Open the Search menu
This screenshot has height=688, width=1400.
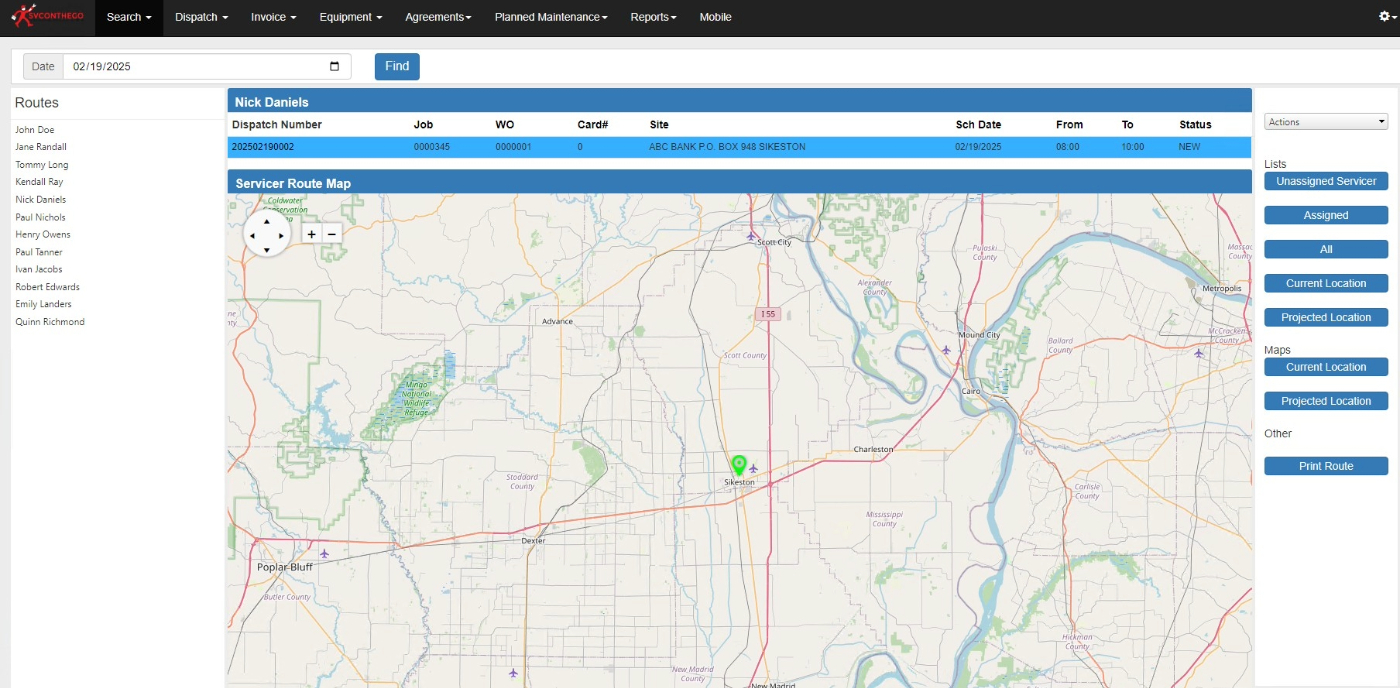[129, 17]
